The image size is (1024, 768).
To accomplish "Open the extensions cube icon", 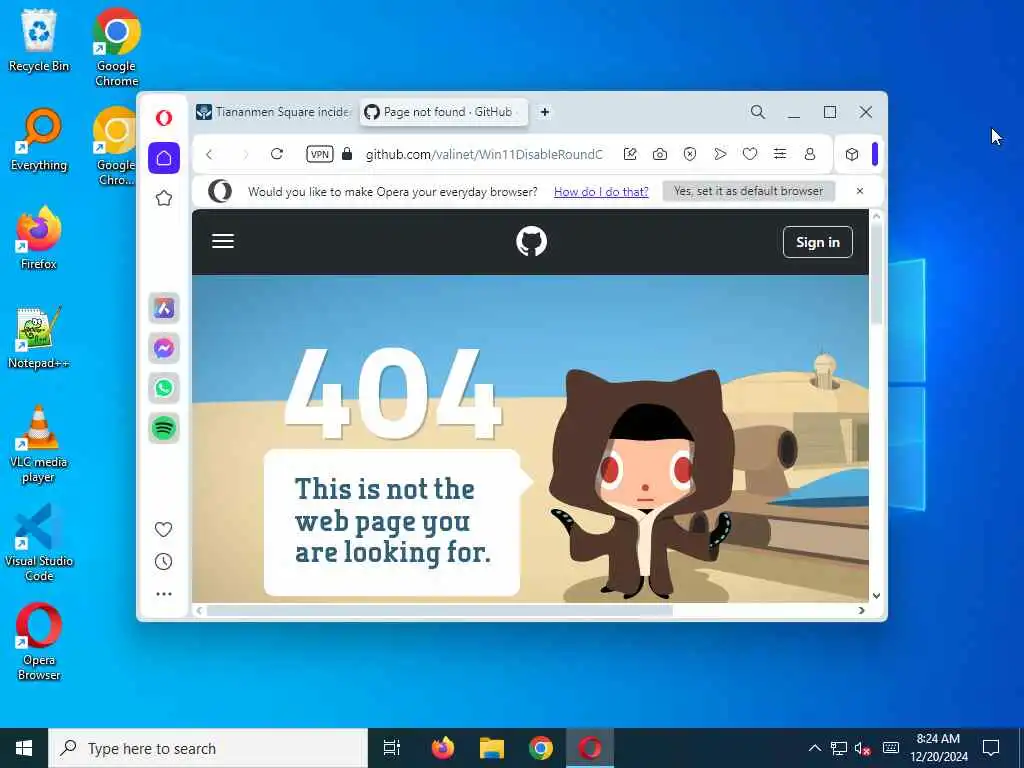I will pyautogui.click(x=852, y=154).
